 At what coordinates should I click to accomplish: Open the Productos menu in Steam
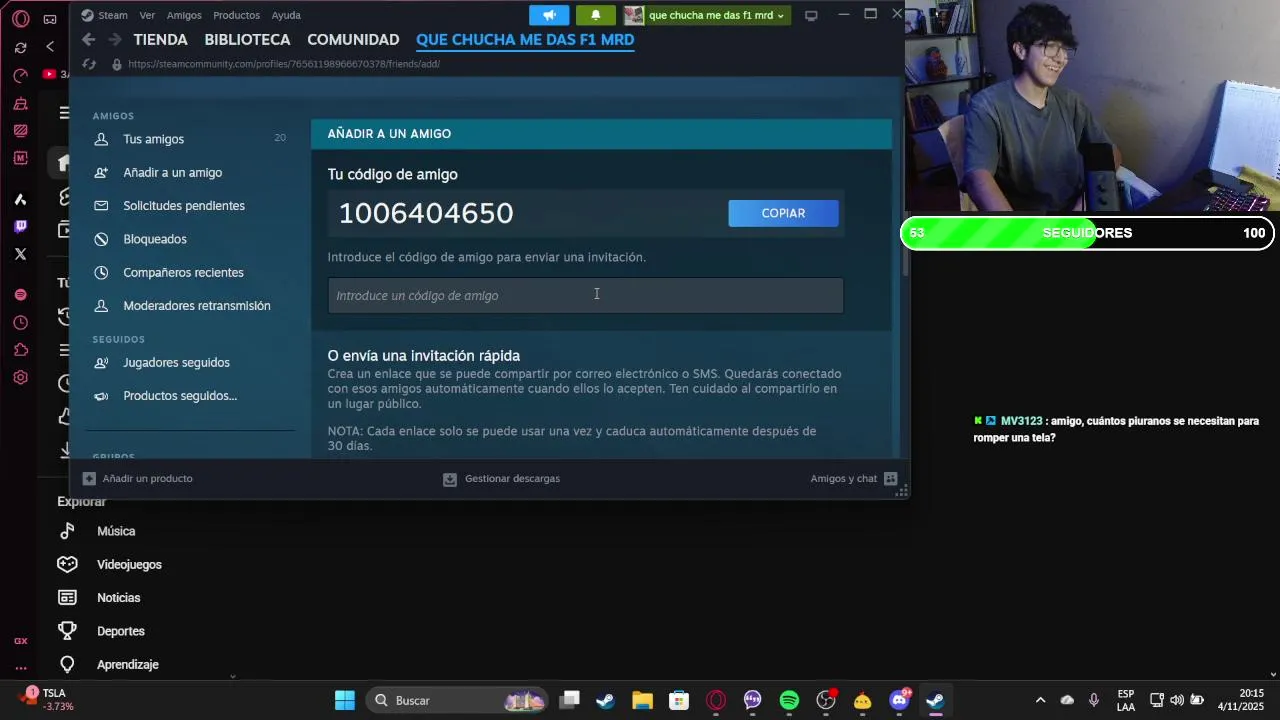pos(236,15)
